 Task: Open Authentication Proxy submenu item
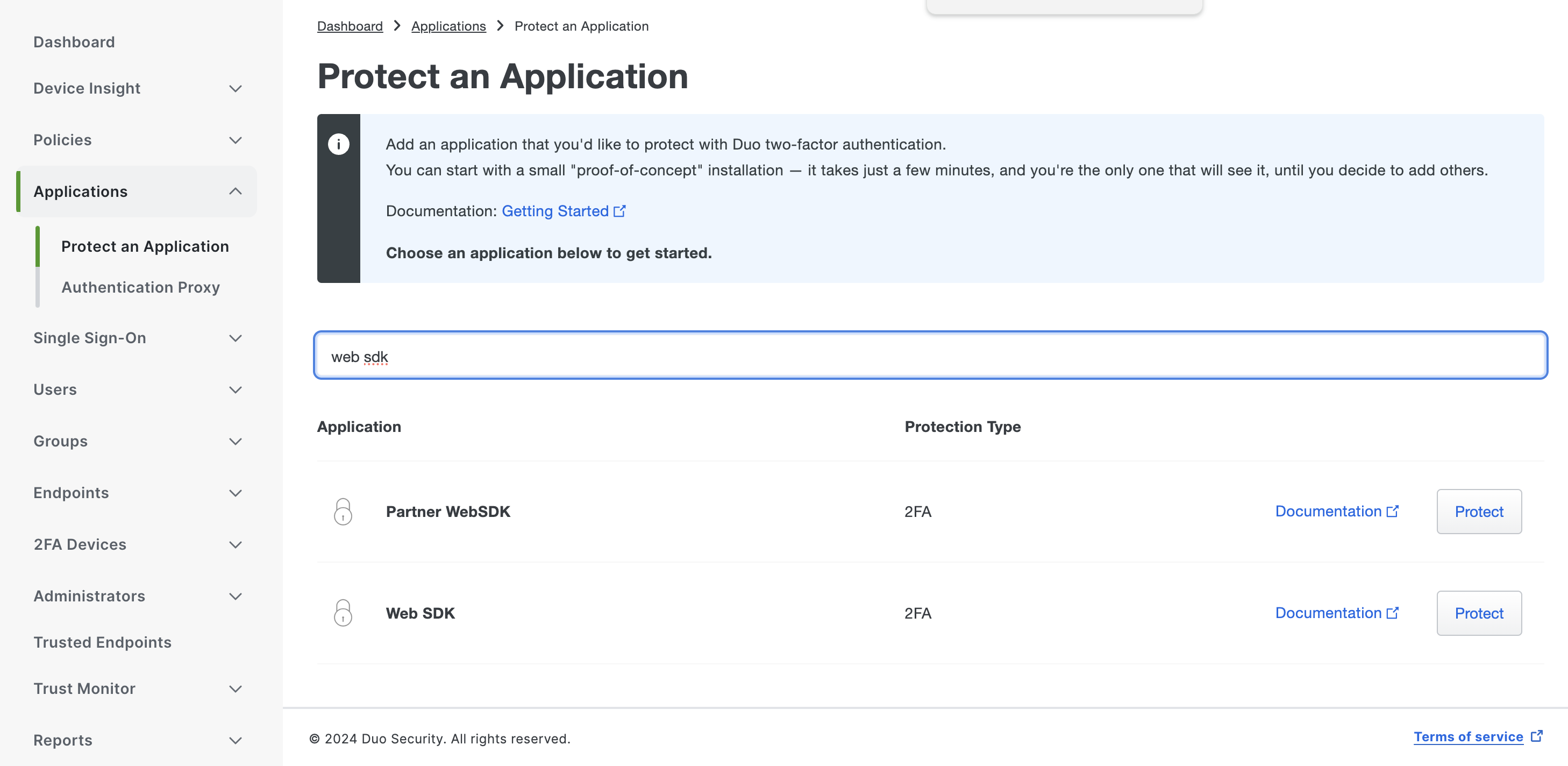(x=140, y=287)
